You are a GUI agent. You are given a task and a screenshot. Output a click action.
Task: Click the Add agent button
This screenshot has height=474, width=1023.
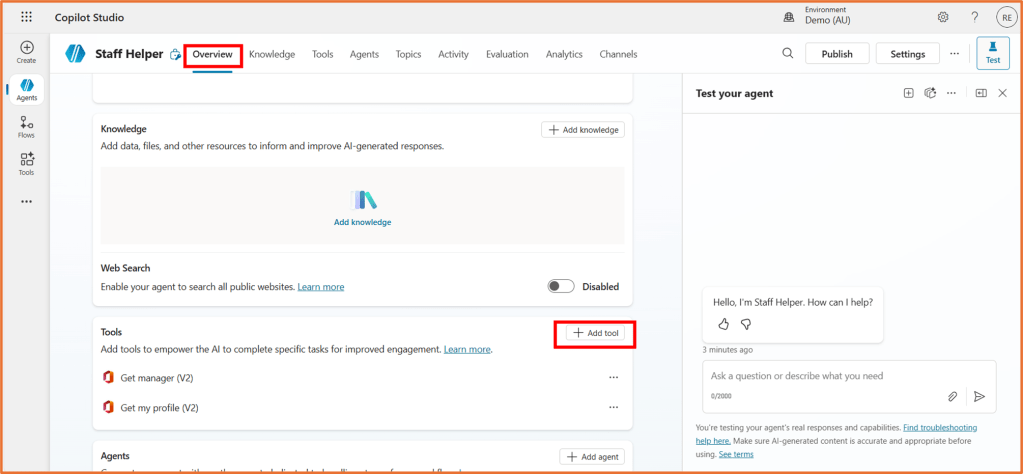pyautogui.click(x=592, y=456)
